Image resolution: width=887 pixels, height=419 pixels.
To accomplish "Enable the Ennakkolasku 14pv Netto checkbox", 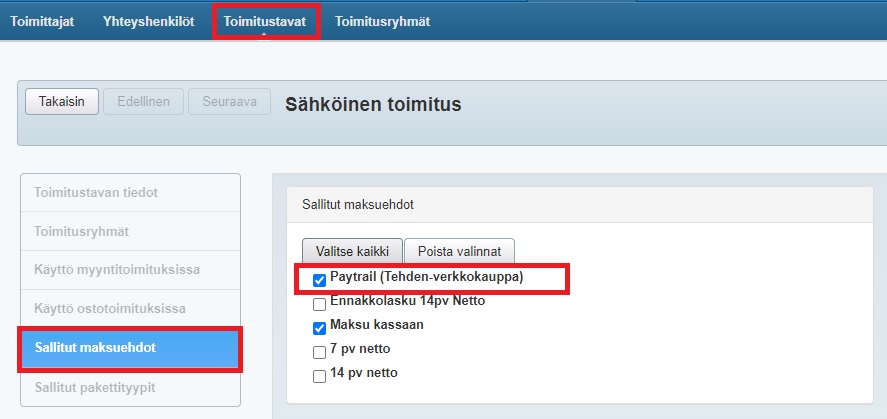I will pos(320,304).
